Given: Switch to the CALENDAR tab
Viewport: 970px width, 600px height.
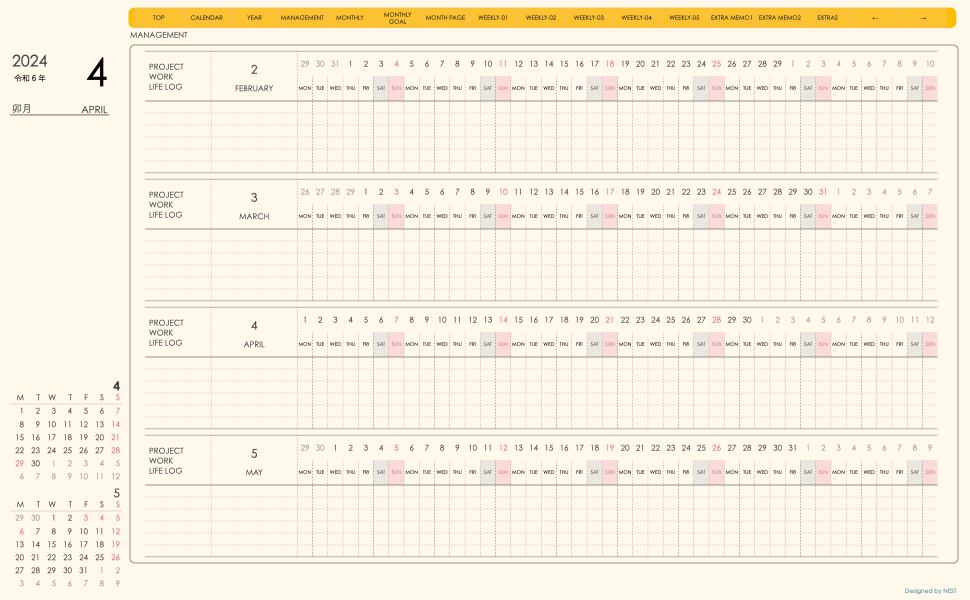Looking at the screenshot, I should coord(207,18).
